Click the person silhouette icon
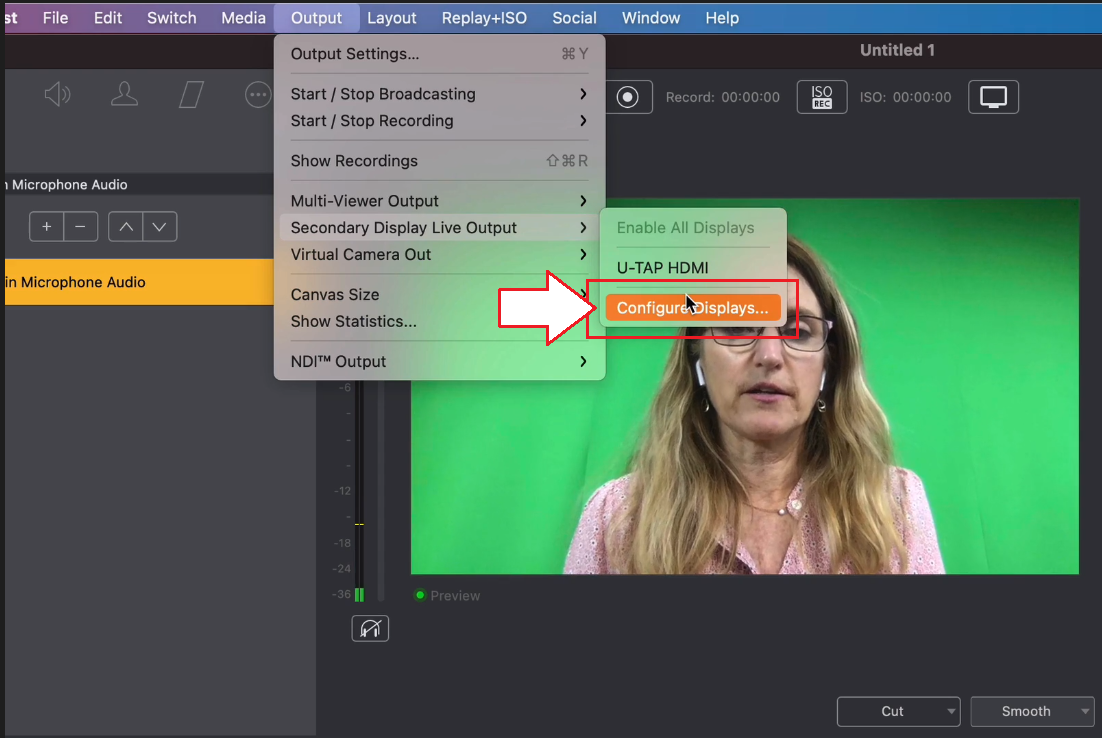Image resolution: width=1102 pixels, height=738 pixels. (x=124, y=95)
